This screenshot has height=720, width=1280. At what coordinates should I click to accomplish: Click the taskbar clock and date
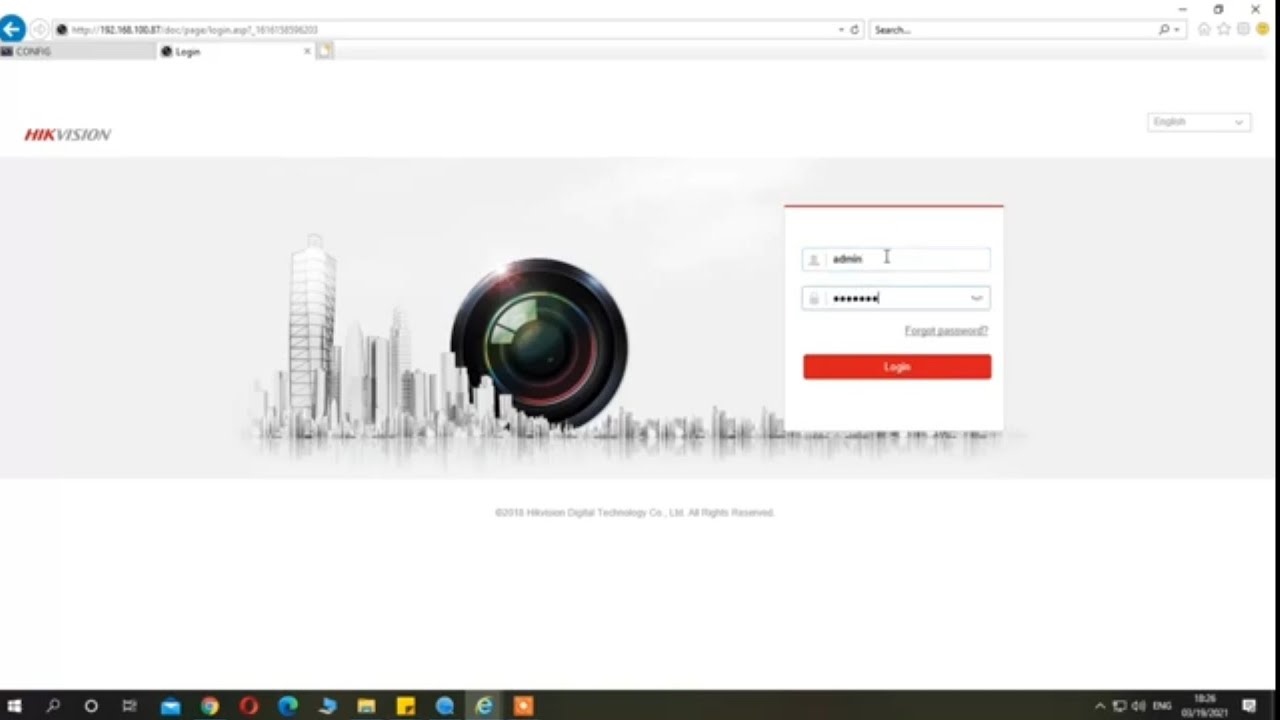coord(1205,706)
